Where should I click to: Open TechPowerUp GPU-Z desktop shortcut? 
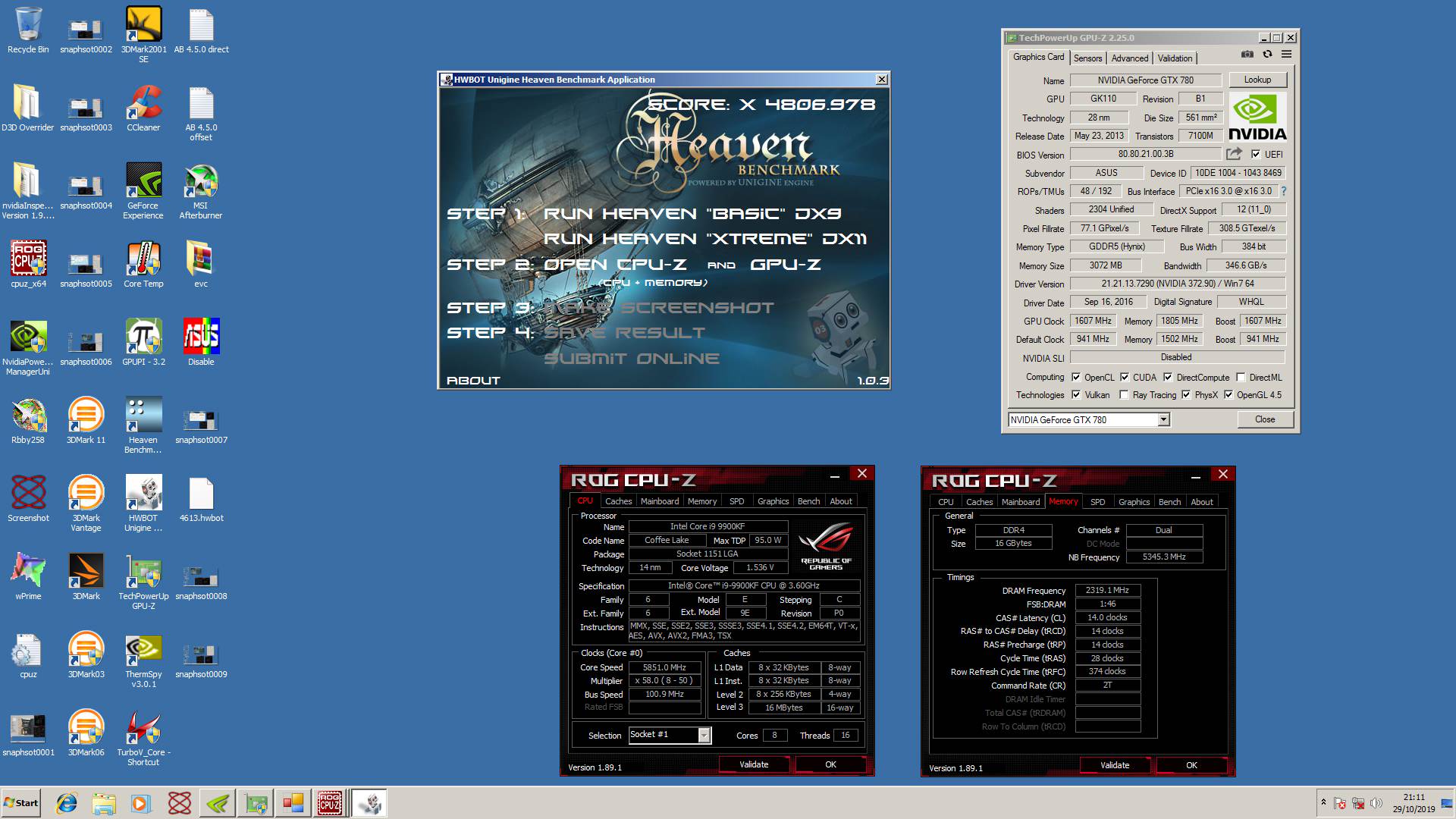click(x=143, y=582)
